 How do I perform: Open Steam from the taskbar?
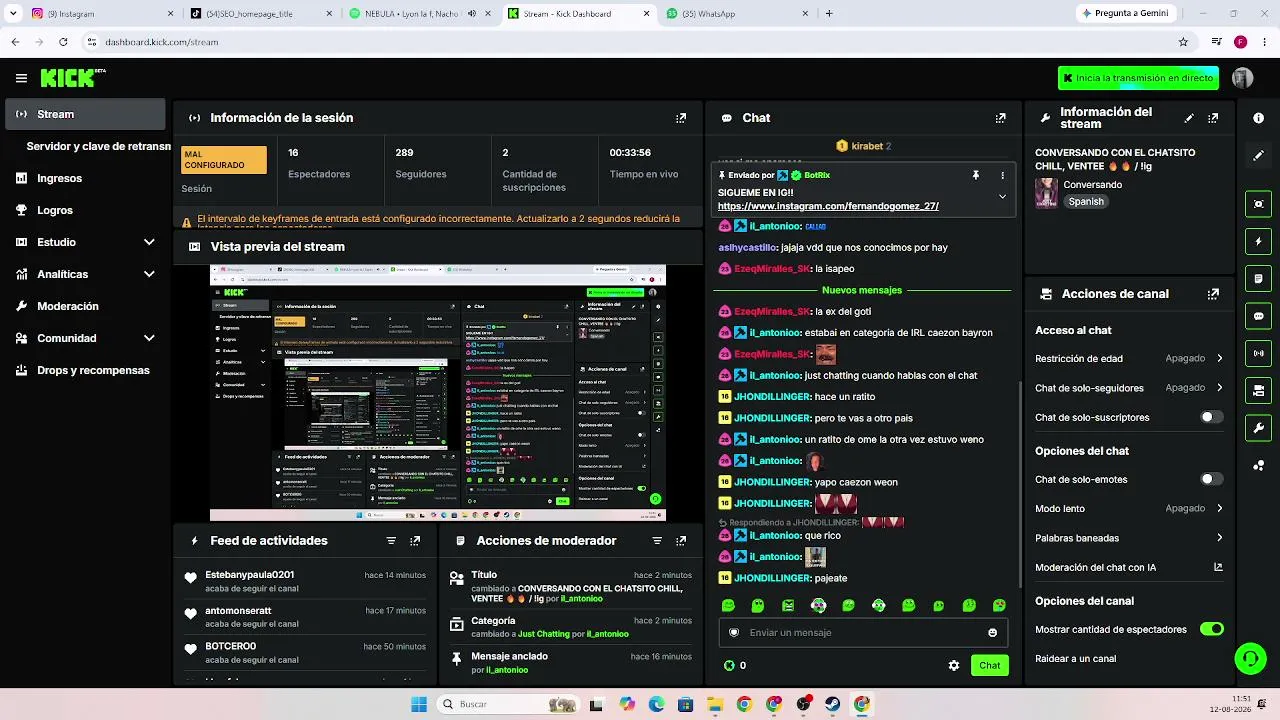pyautogui.click(x=833, y=704)
